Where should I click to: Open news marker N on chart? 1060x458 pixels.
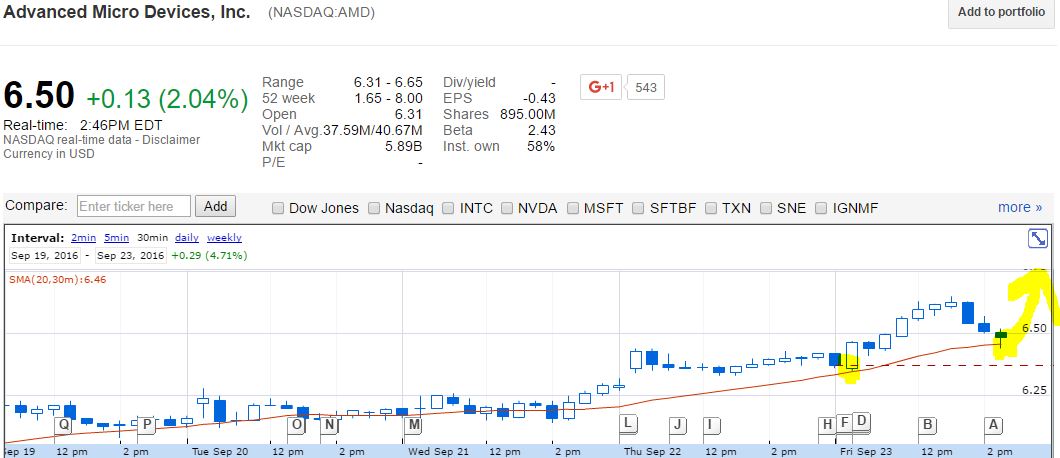coord(329,424)
